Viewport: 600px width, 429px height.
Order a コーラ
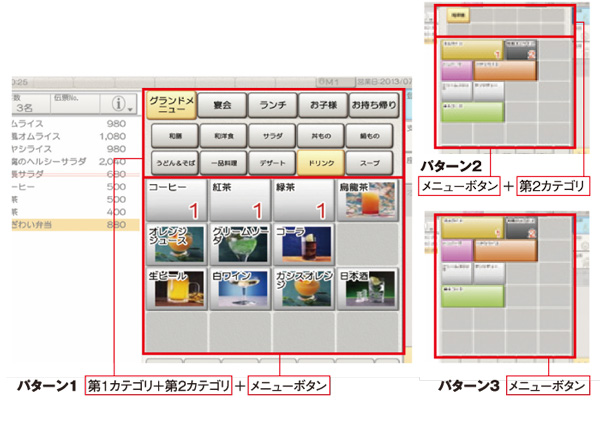[303, 245]
